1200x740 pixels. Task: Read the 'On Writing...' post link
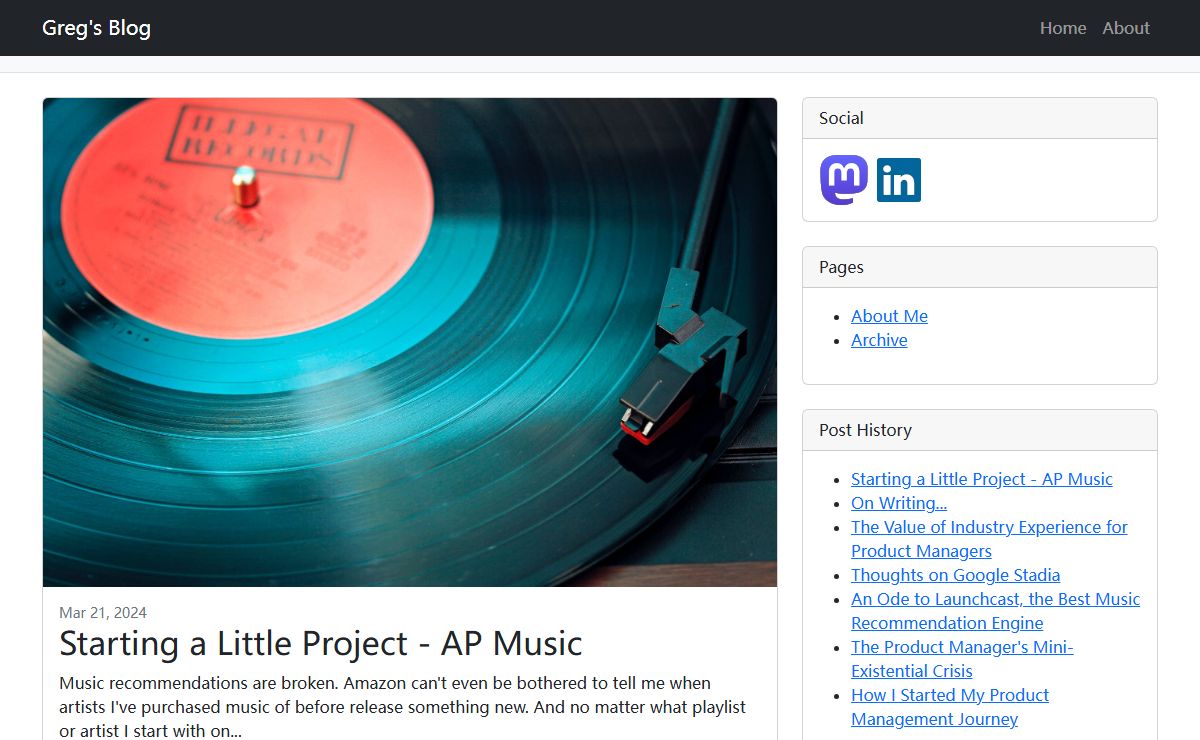tap(899, 503)
